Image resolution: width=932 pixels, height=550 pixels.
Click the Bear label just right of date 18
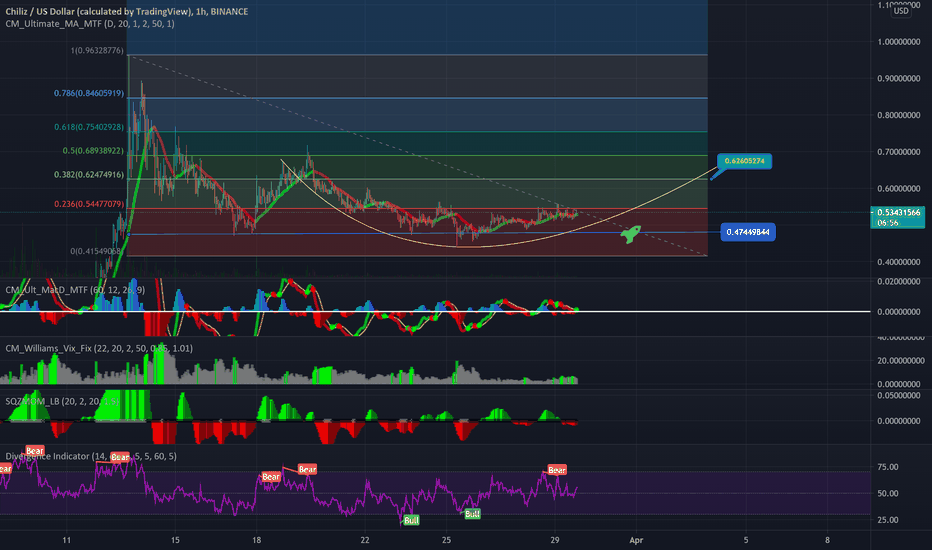[271, 477]
